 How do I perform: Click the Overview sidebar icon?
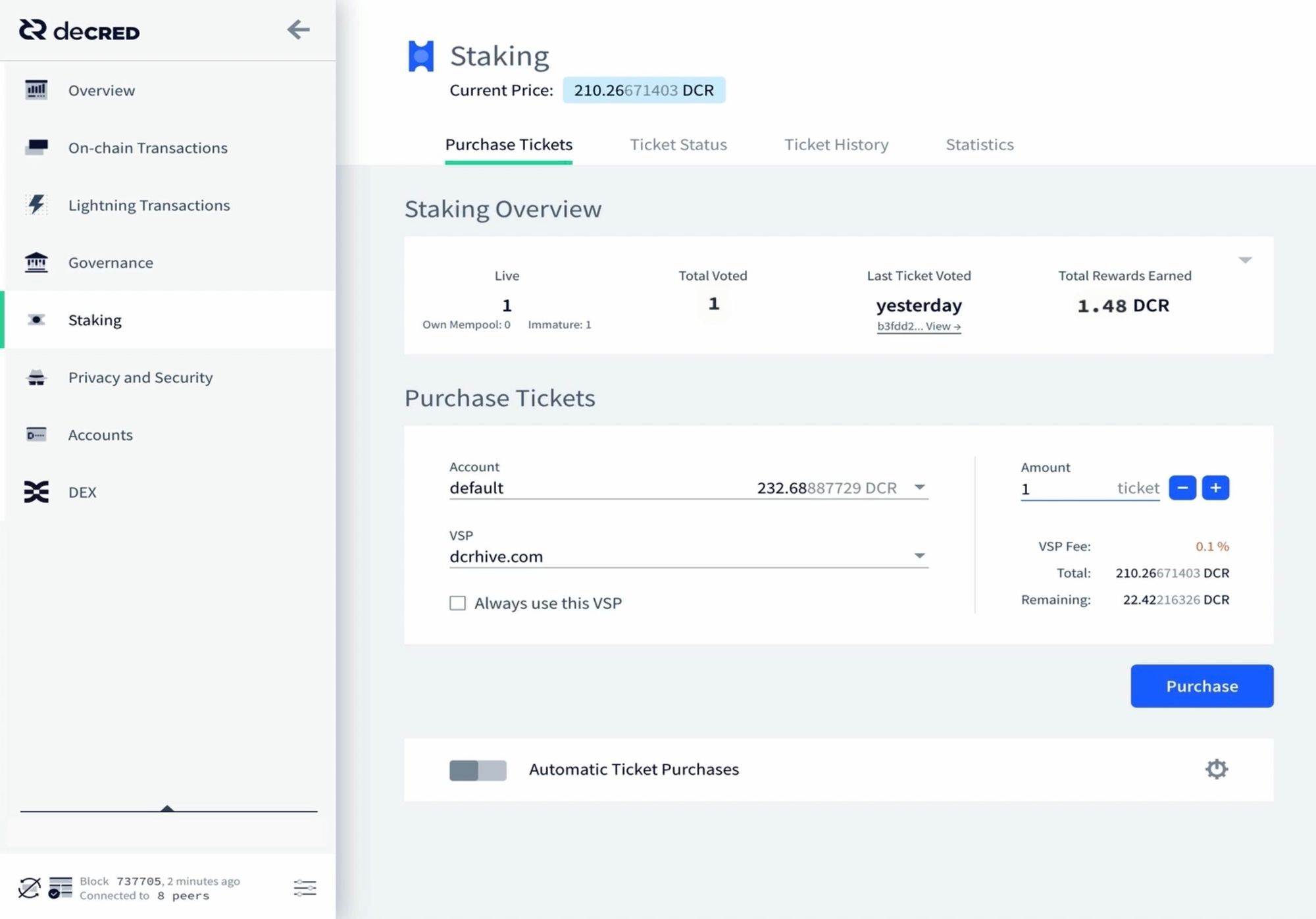click(x=36, y=90)
